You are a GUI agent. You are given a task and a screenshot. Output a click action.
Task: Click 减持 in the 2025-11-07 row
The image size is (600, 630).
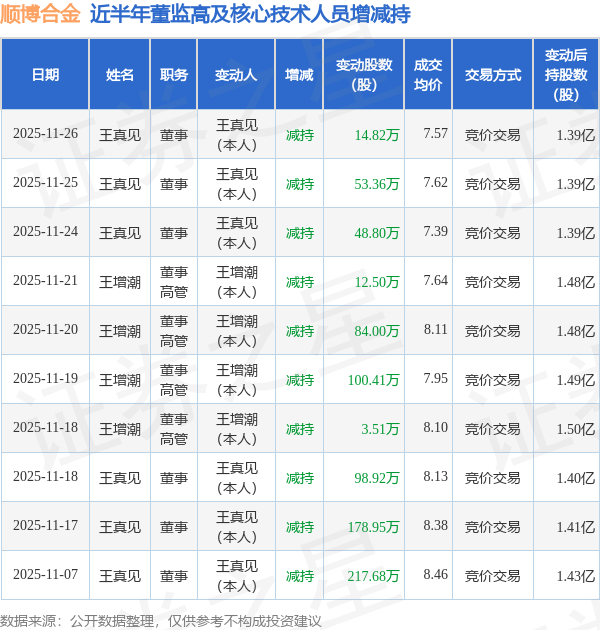pos(300,576)
